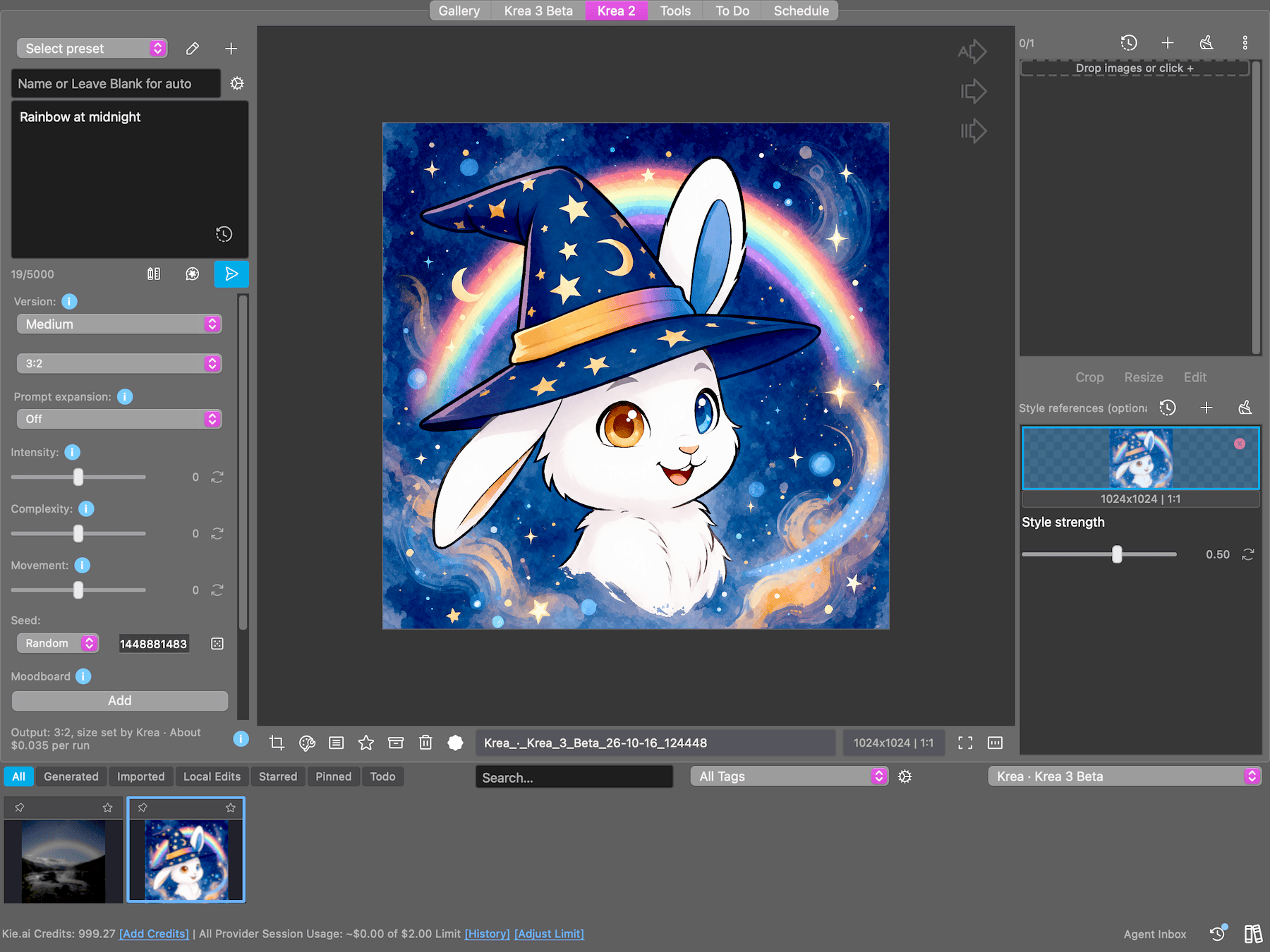
Task: Open the session usage History link
Action: (487, 934)
